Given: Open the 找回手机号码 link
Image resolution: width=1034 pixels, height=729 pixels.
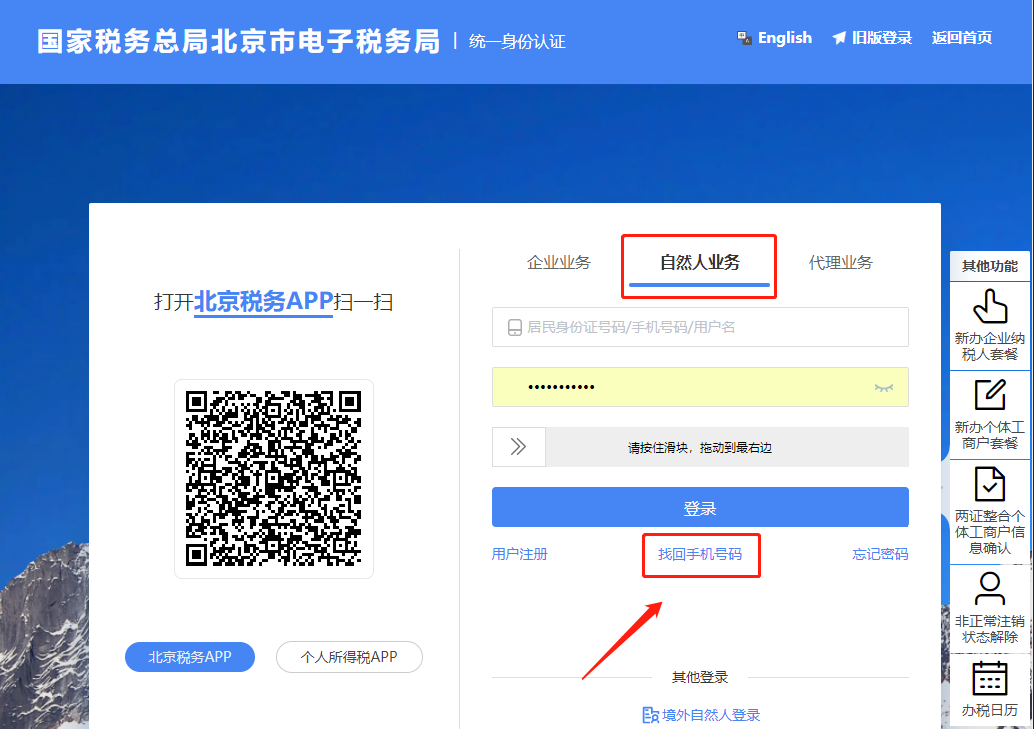Looking at the screenshot, I should [x=700, y=554].
